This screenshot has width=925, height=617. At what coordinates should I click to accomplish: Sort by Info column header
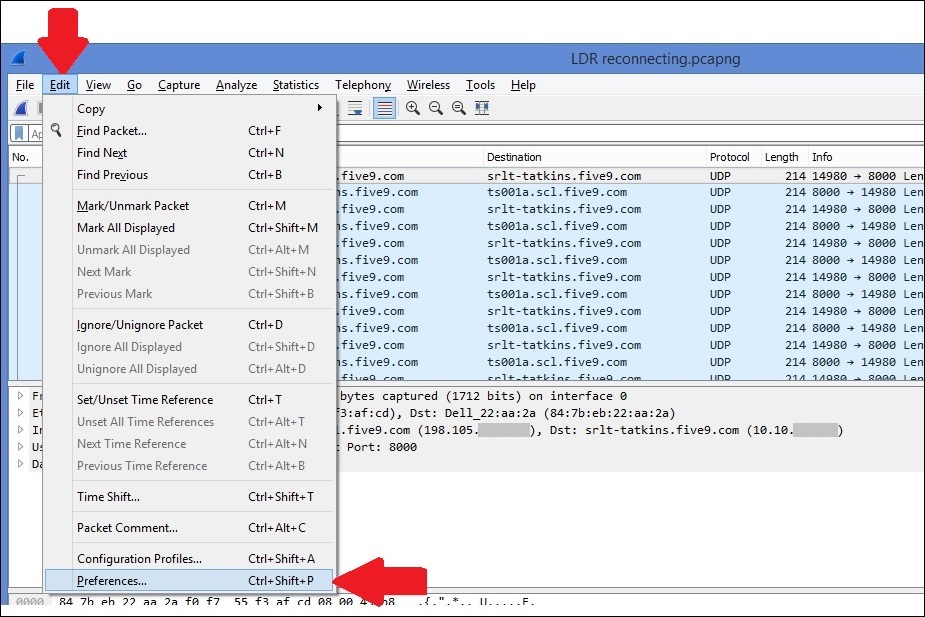click(x=866, y=157)
